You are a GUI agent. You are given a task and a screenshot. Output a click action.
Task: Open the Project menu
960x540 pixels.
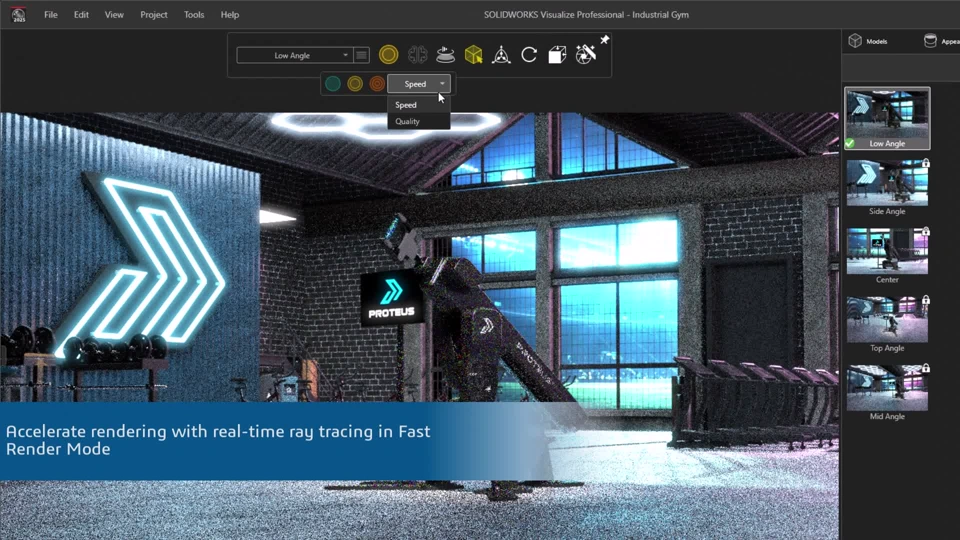tap(154, 15)
